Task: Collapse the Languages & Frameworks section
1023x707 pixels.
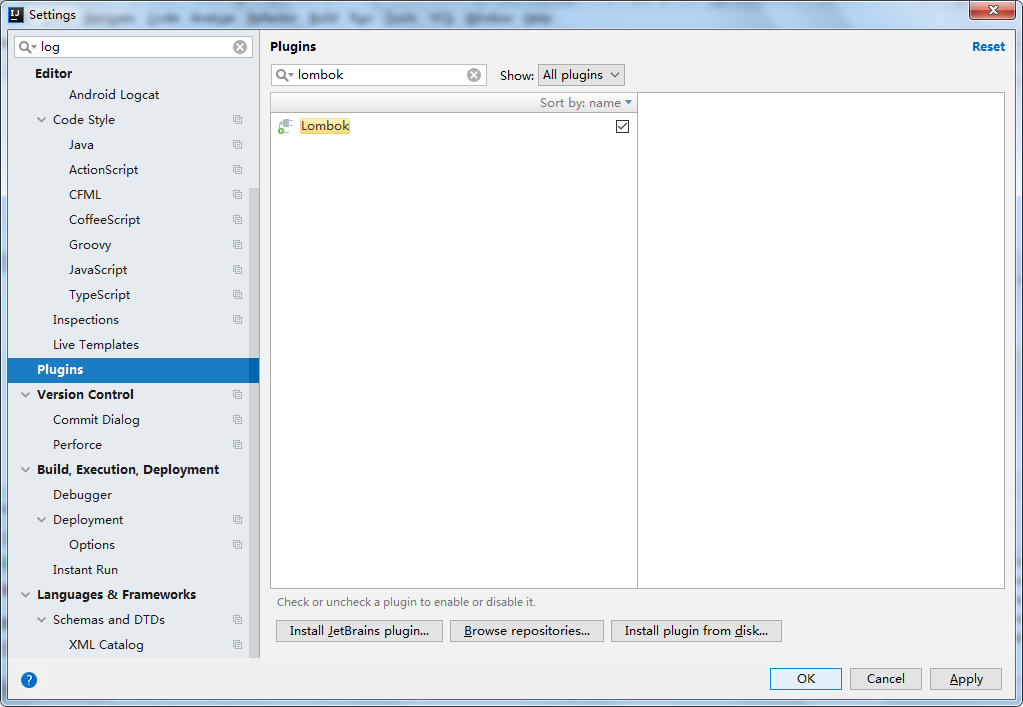Action: [x=25, y=595]
